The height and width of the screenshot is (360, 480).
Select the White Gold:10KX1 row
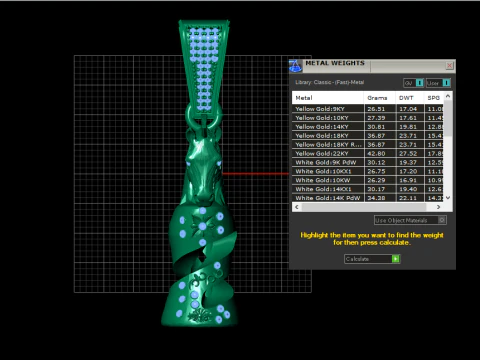point(368,171)
